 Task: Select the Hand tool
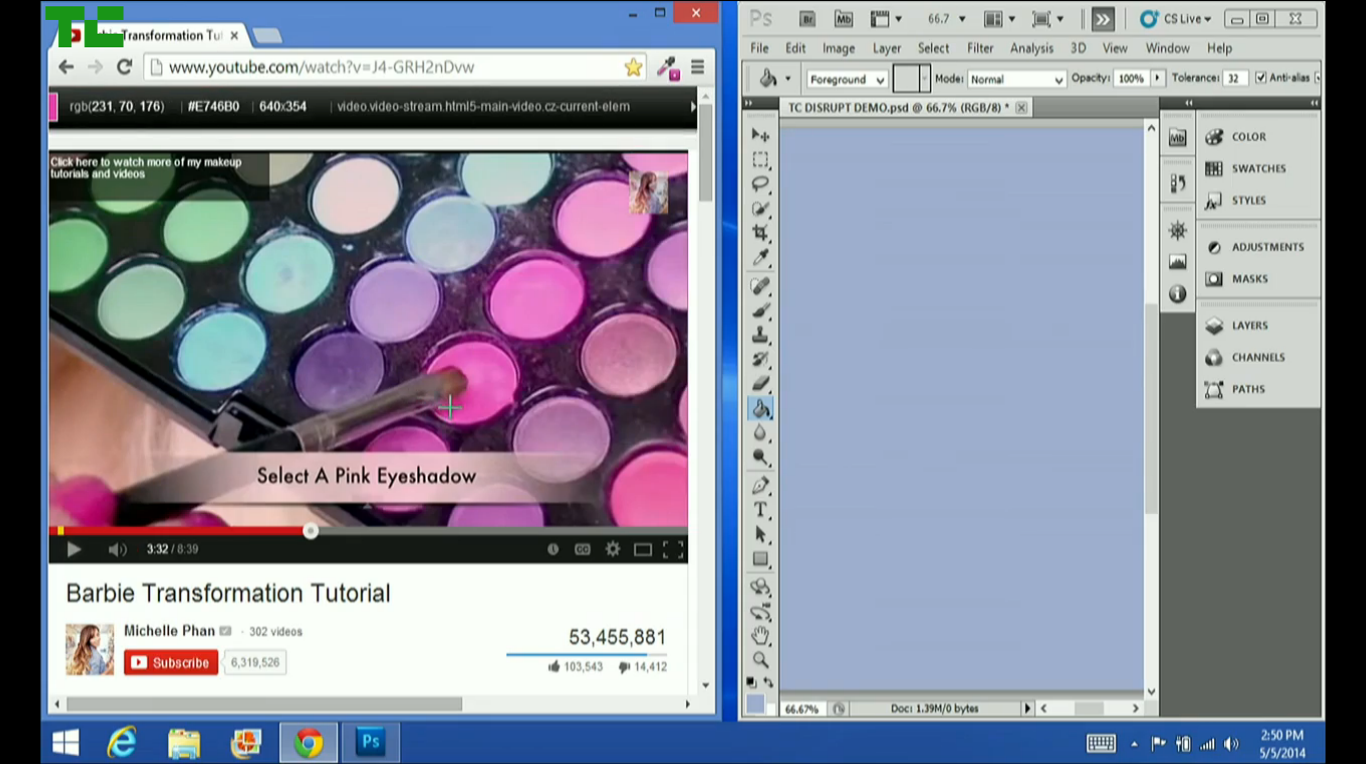[761, 636]
